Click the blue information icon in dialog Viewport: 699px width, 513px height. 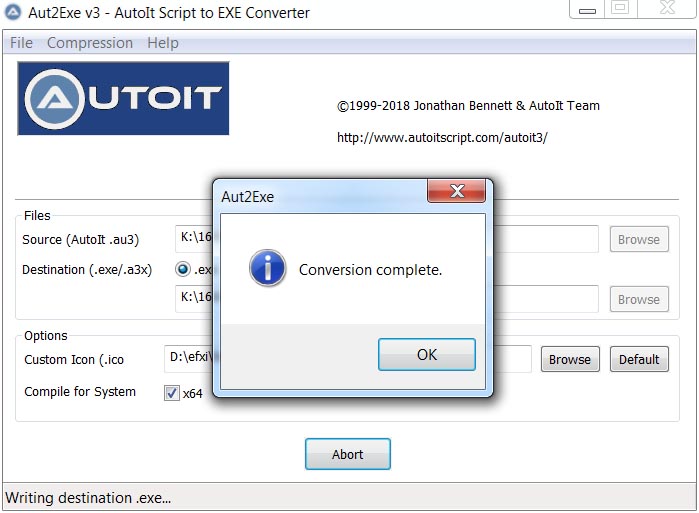tap(267, 268)
